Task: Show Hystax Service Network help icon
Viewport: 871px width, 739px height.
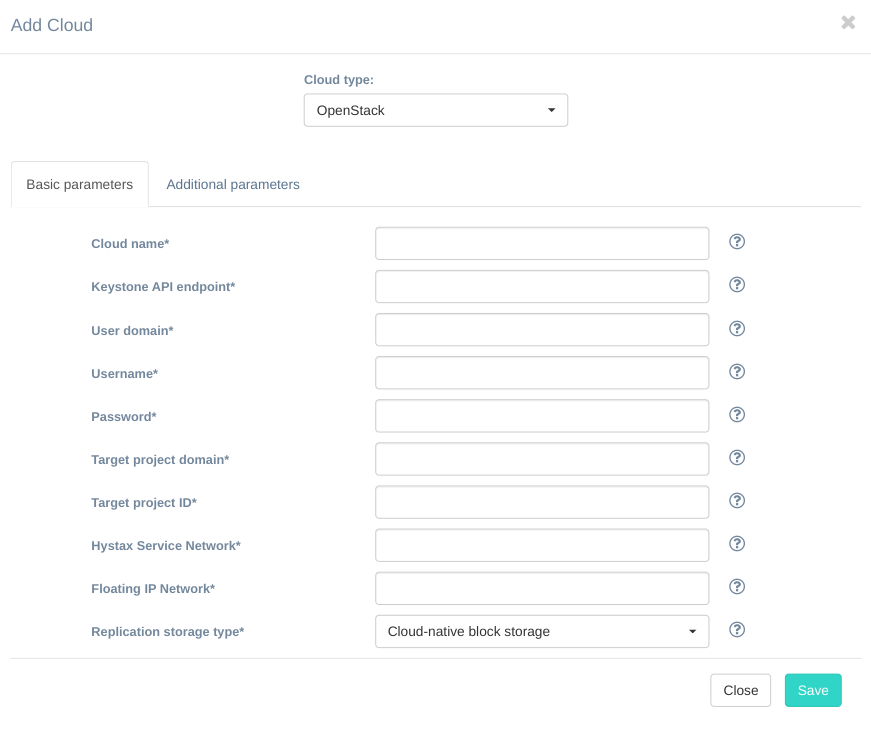Action: coord(737,544)
